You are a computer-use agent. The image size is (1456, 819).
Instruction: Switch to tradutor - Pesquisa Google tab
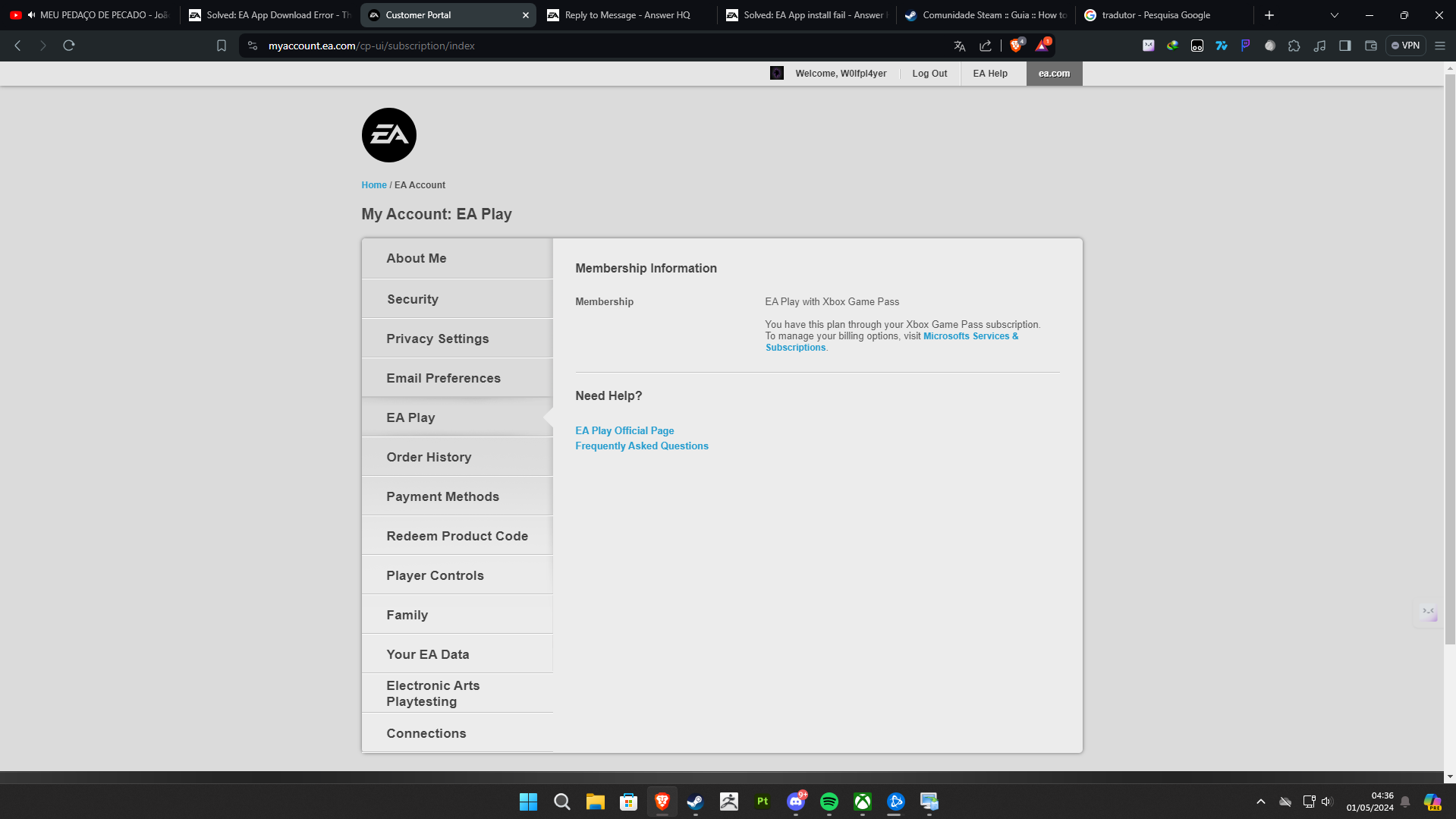(1165, 15)
